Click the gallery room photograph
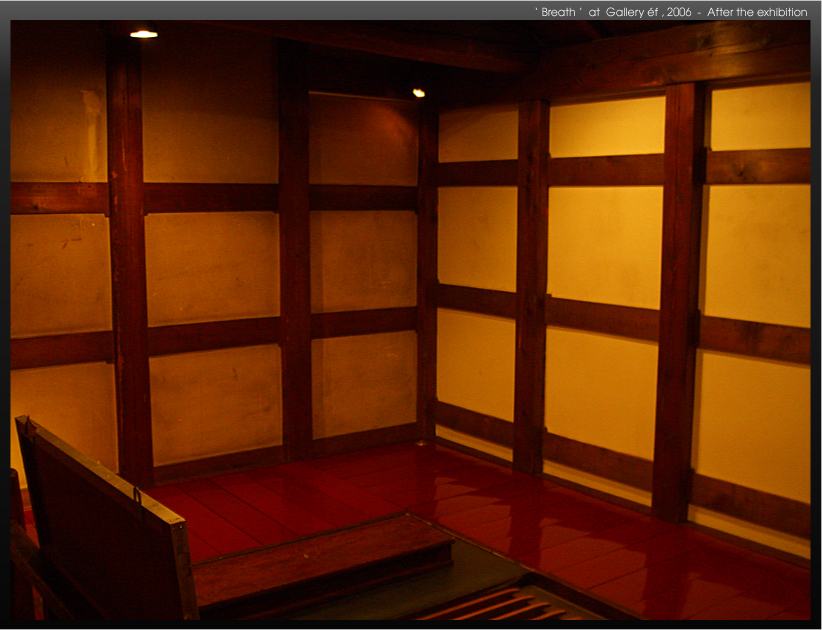 [x=410, y=320]
